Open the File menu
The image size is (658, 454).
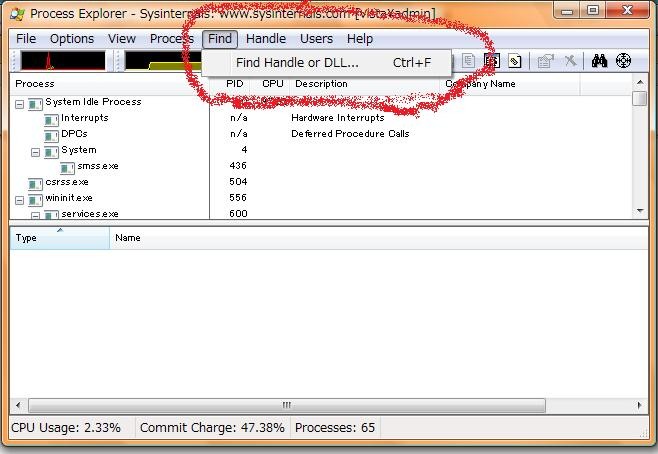(x=26, y=39)
